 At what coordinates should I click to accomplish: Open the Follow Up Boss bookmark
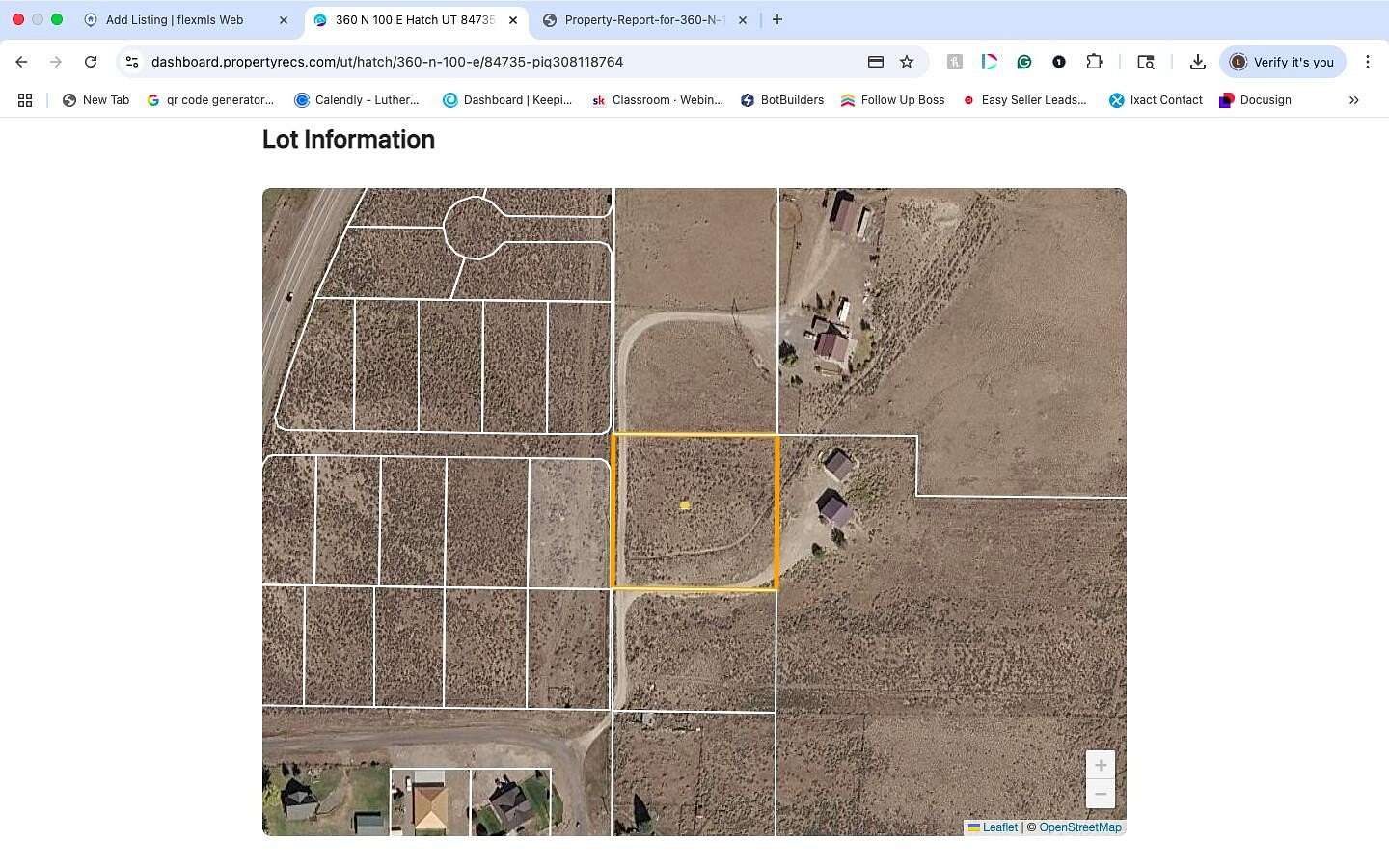(x=892, y=99)
